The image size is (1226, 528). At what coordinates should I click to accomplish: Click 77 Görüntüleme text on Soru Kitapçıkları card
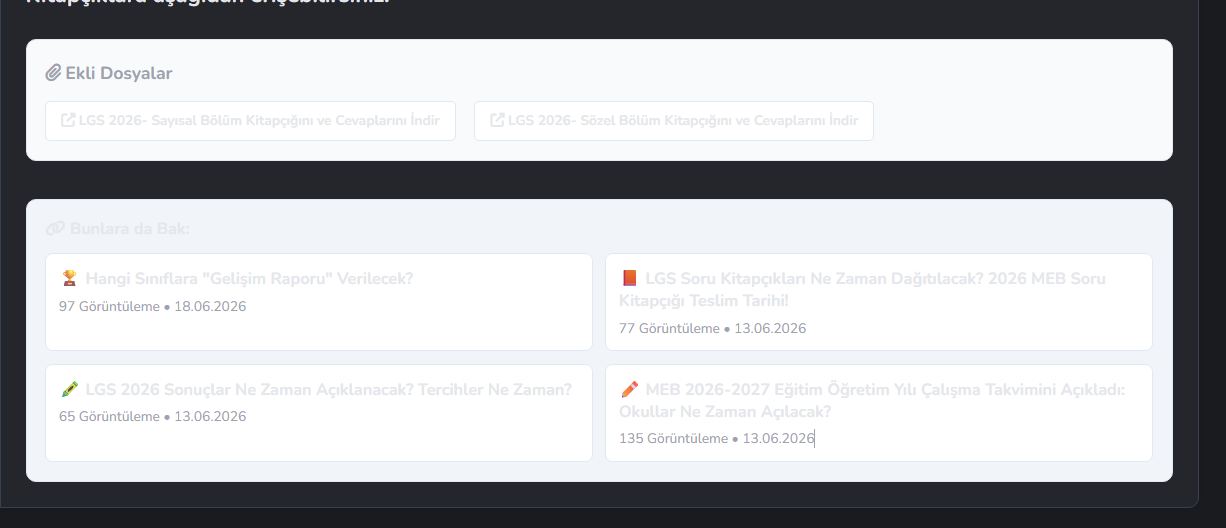coord(669,328)
